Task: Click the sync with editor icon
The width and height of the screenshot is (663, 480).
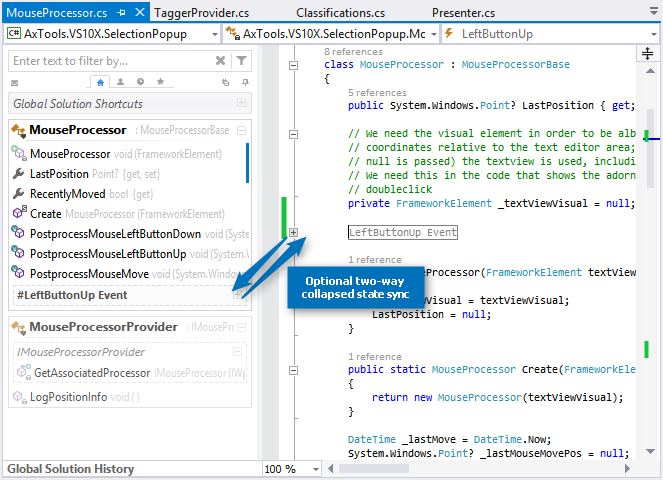Action: 225,82
